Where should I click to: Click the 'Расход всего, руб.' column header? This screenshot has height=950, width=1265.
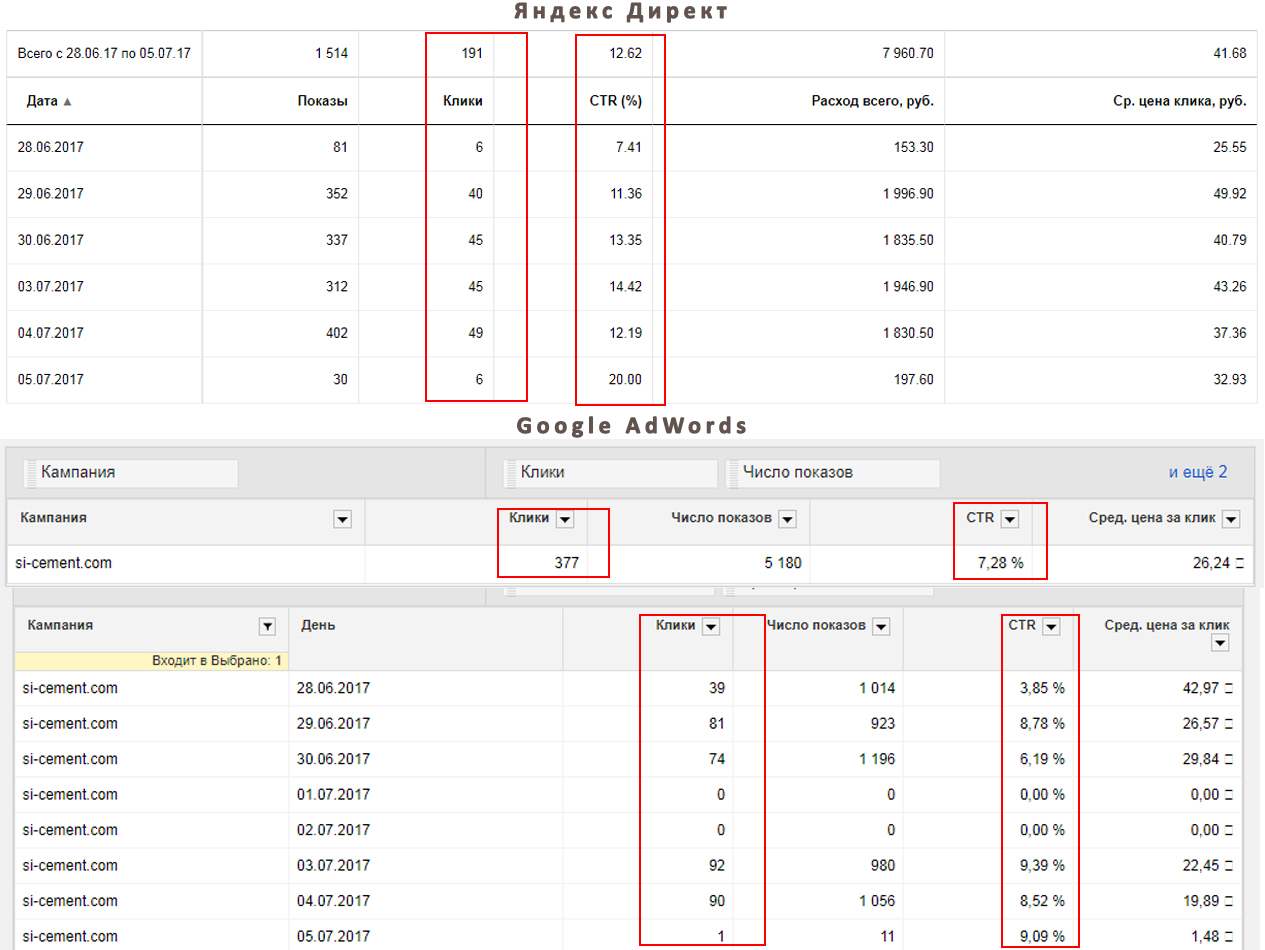872,101
